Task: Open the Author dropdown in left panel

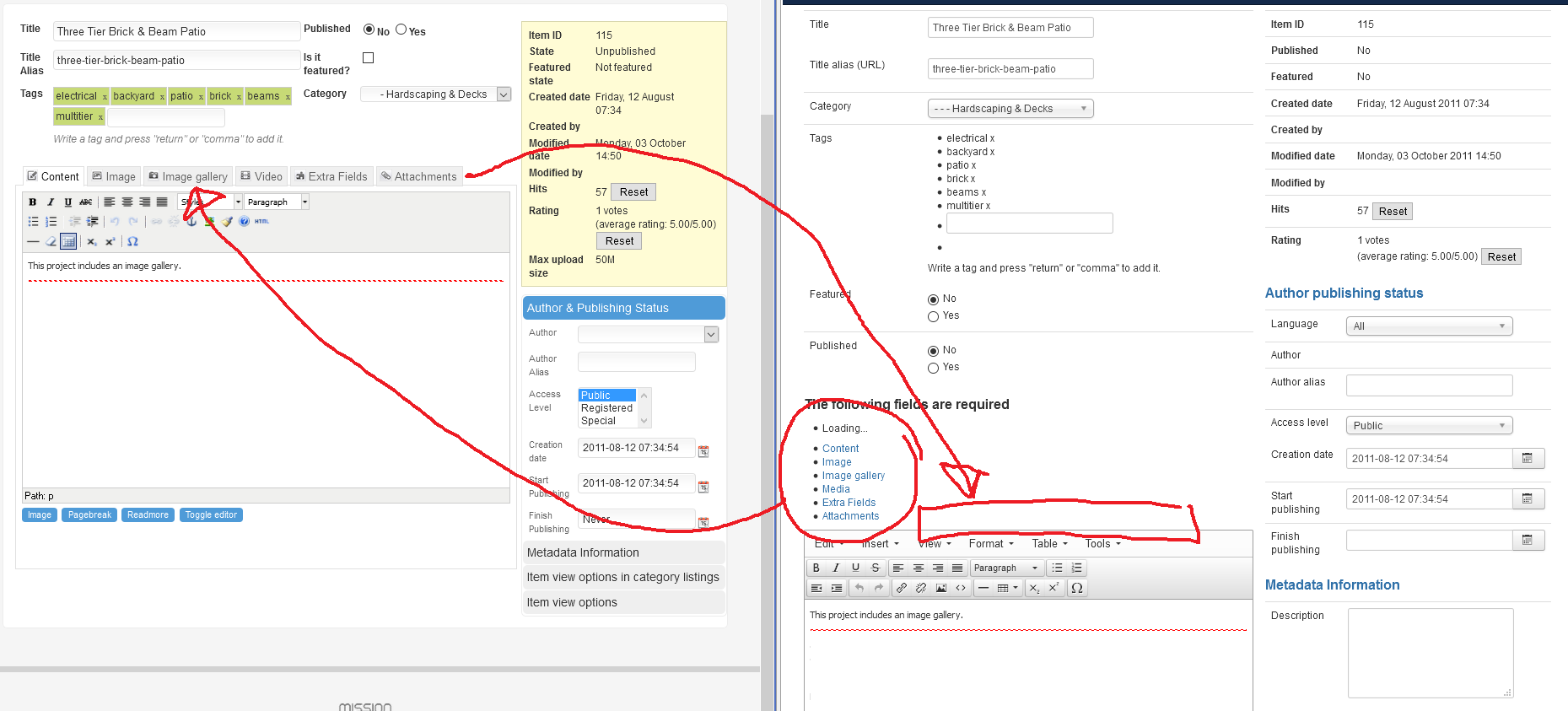Action: [648, 335]
